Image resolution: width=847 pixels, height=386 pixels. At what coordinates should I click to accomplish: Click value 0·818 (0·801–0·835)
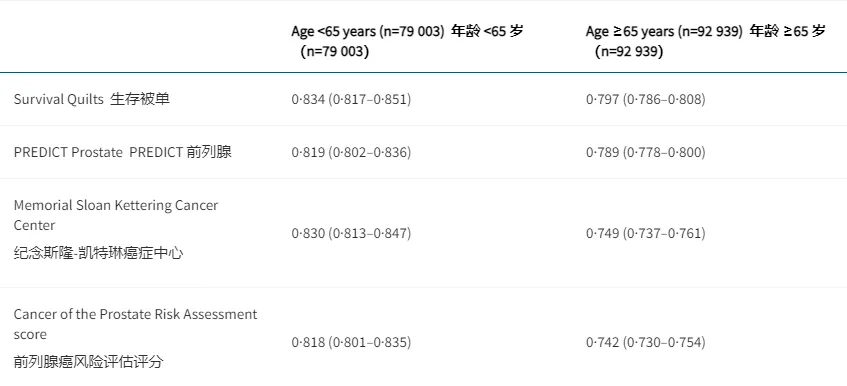[x=351, y=342]
